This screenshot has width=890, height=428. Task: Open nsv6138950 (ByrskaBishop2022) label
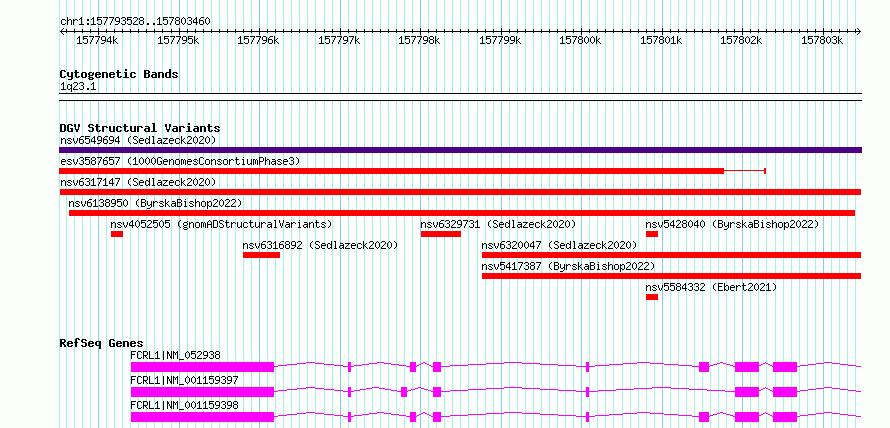pyautogui.click(x=155, y=203)
